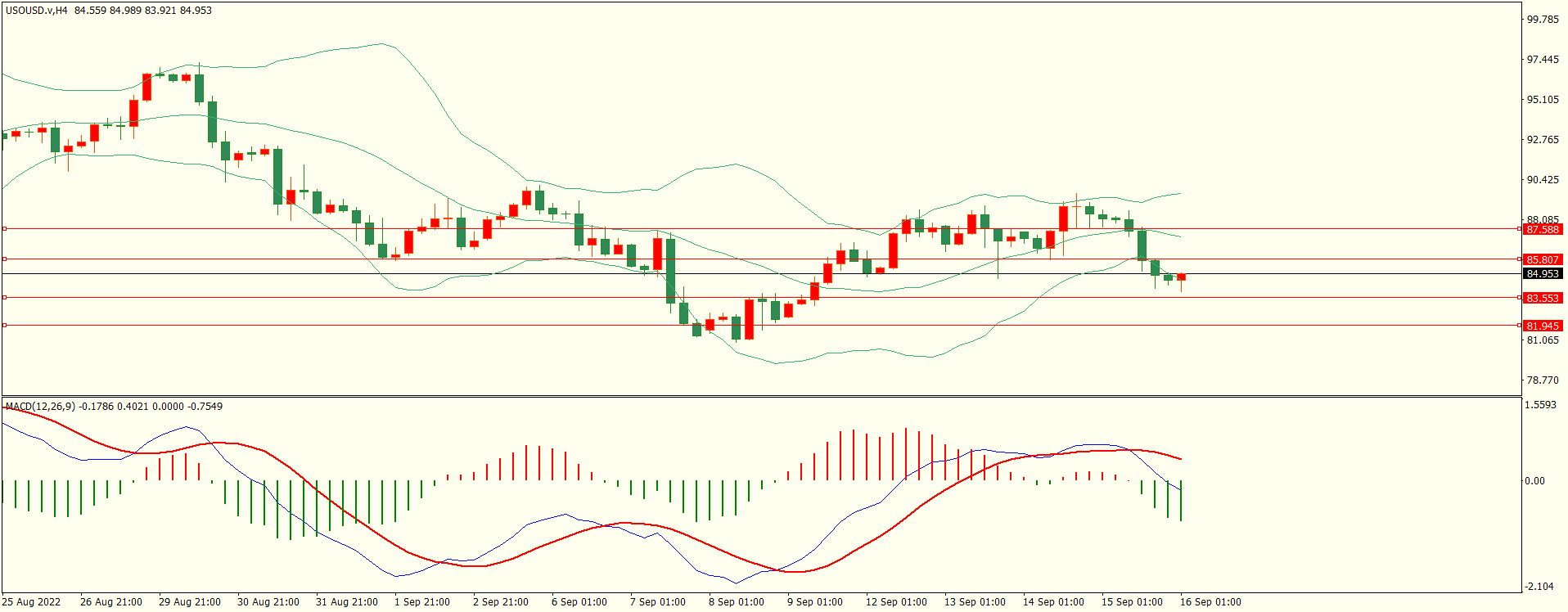
Task: Click the 99.785 price scale label
Action: tap(1543, 20)
